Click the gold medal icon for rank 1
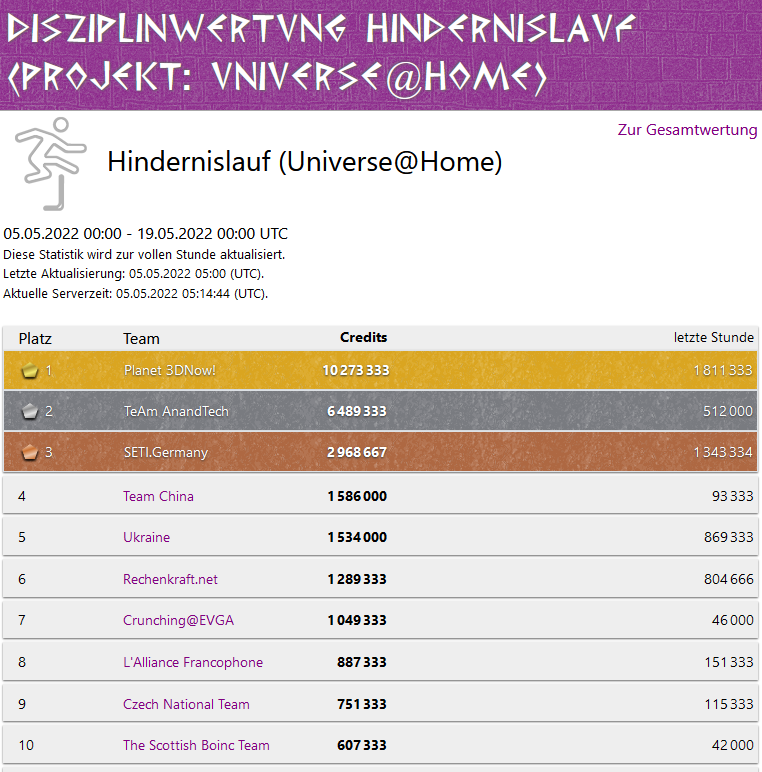762x772 pixels. [x=30, y=370]
